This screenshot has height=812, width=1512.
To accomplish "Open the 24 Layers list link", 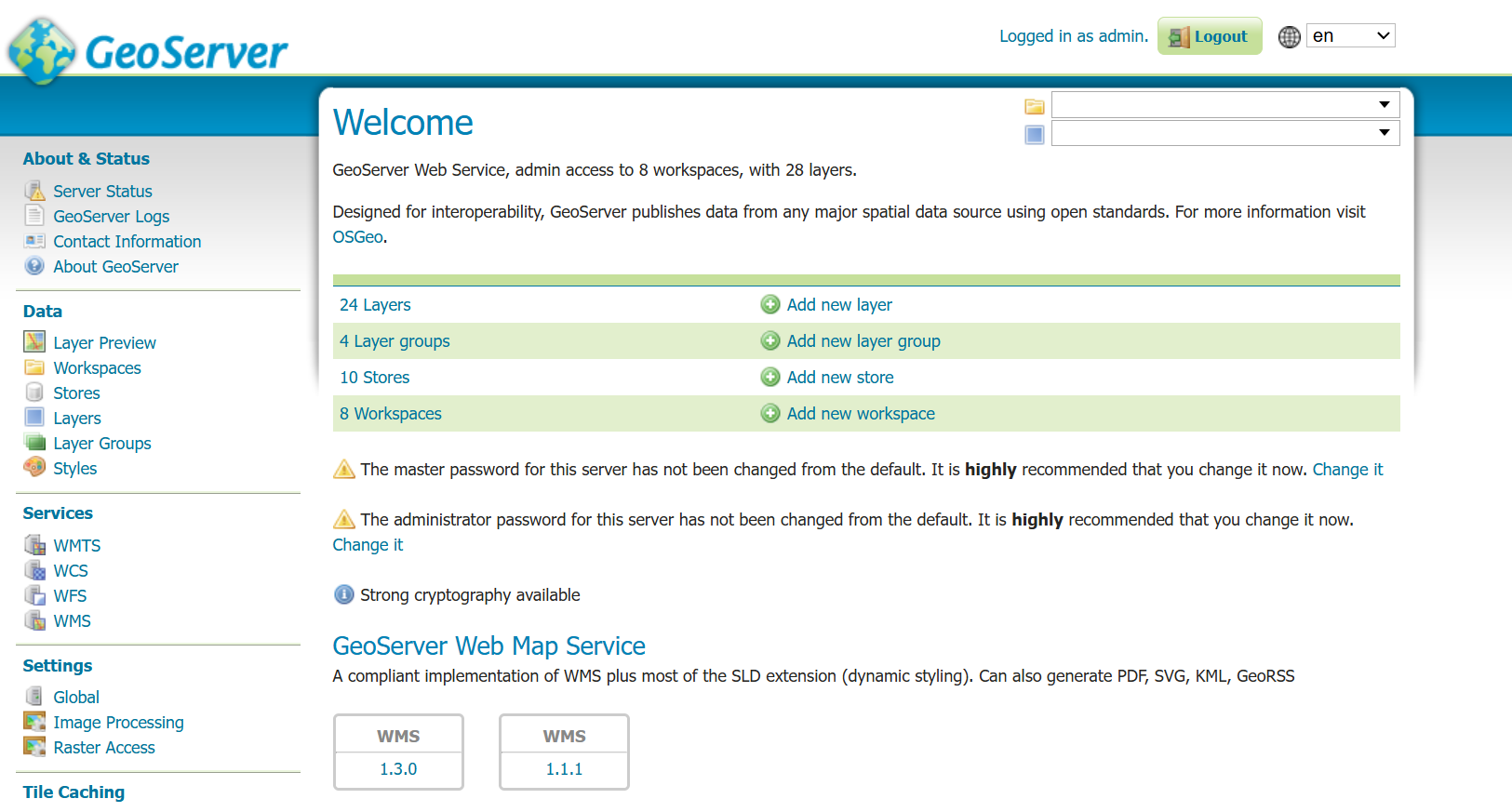I will 375,305.
